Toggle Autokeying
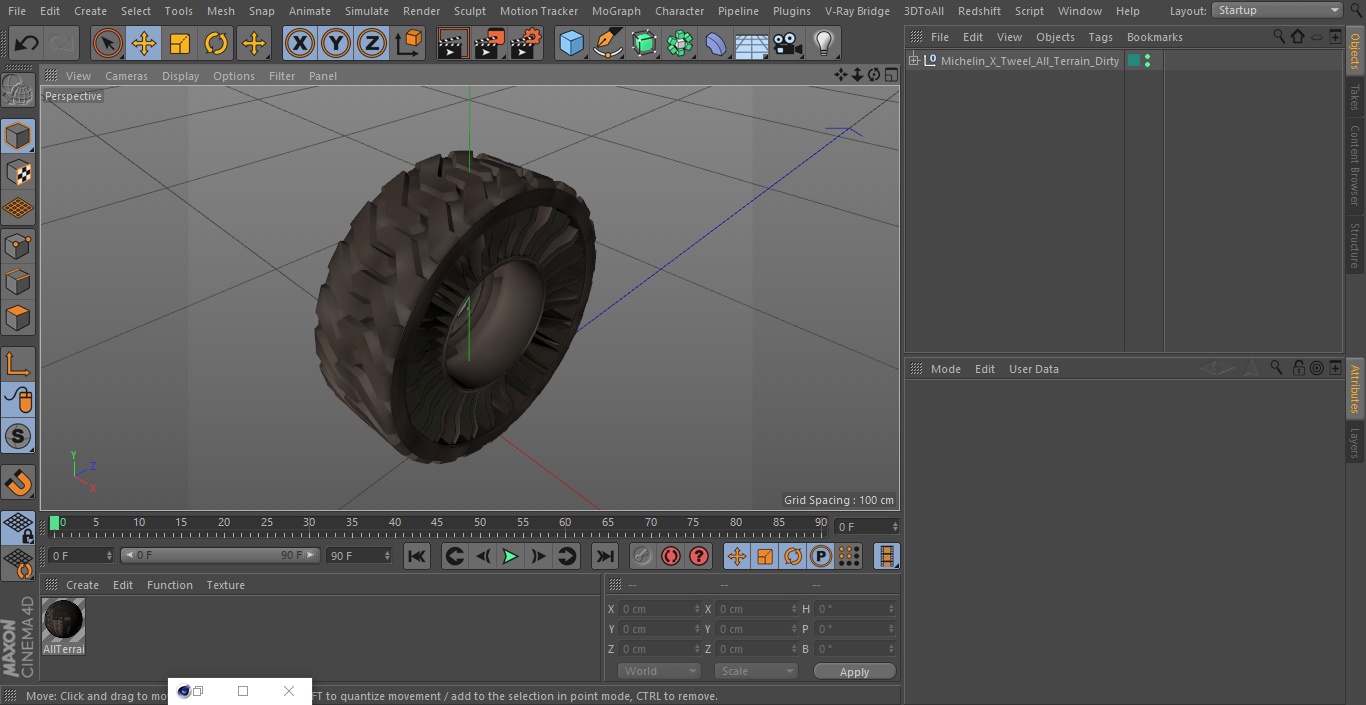This screenshot has height=705, width=1366. click(671, 556)
